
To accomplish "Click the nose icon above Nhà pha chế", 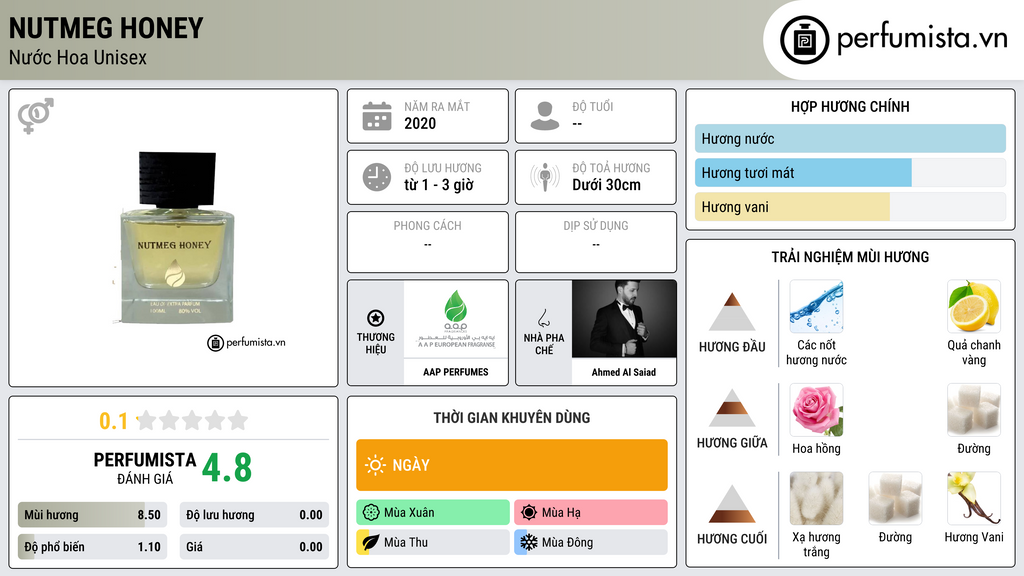I will point(543,318).
